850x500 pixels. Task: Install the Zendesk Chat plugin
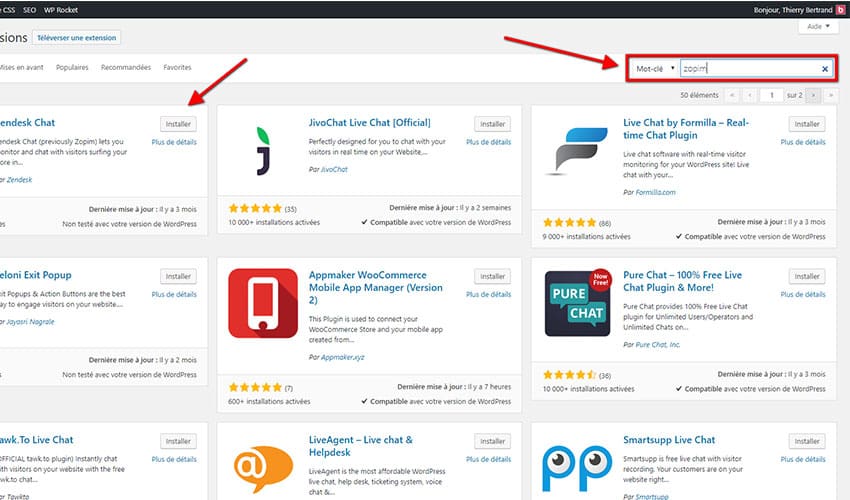(178, 124)
